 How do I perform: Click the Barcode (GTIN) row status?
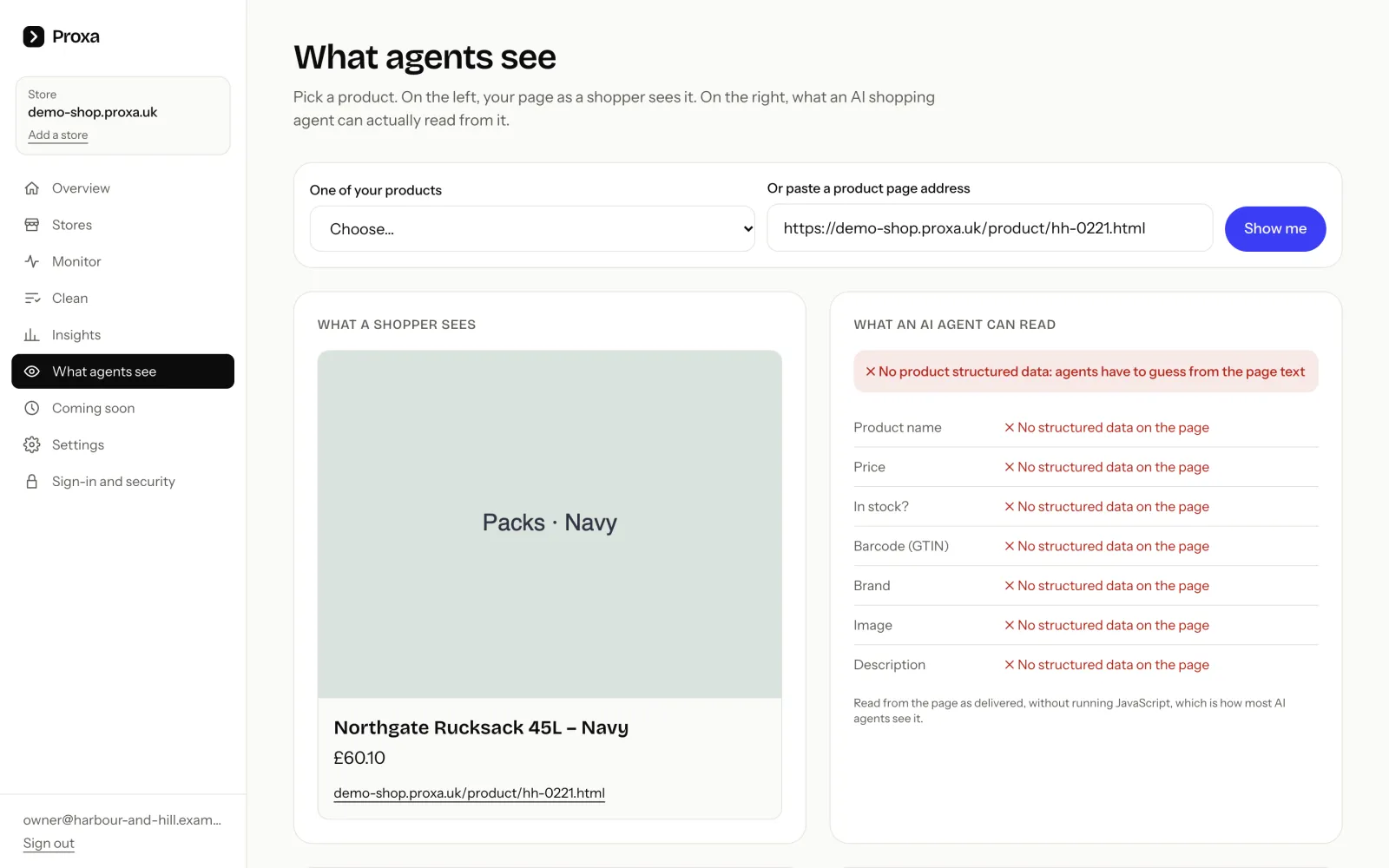click(1107, 546)
